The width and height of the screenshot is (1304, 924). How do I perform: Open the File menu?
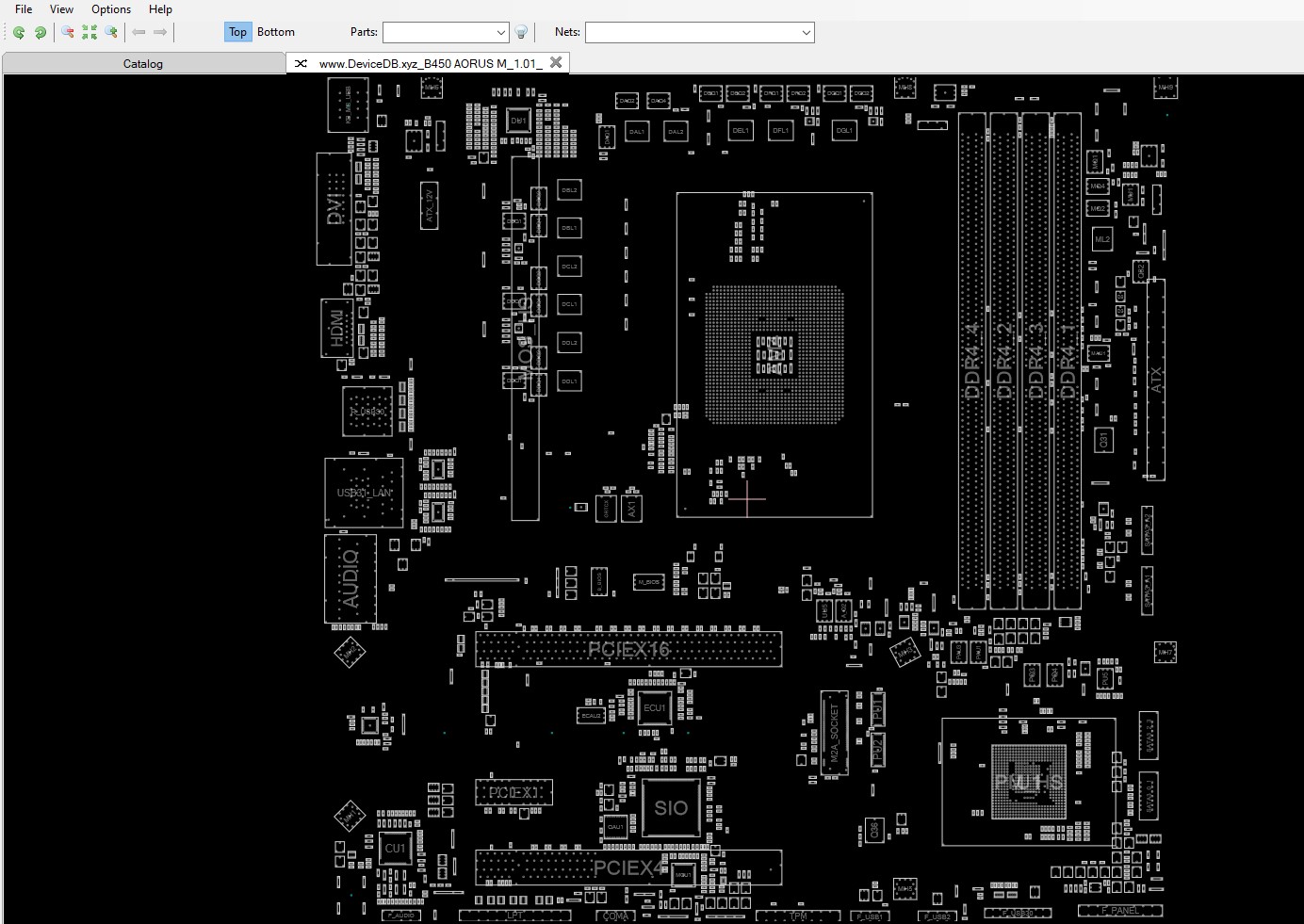click(24, 9)
